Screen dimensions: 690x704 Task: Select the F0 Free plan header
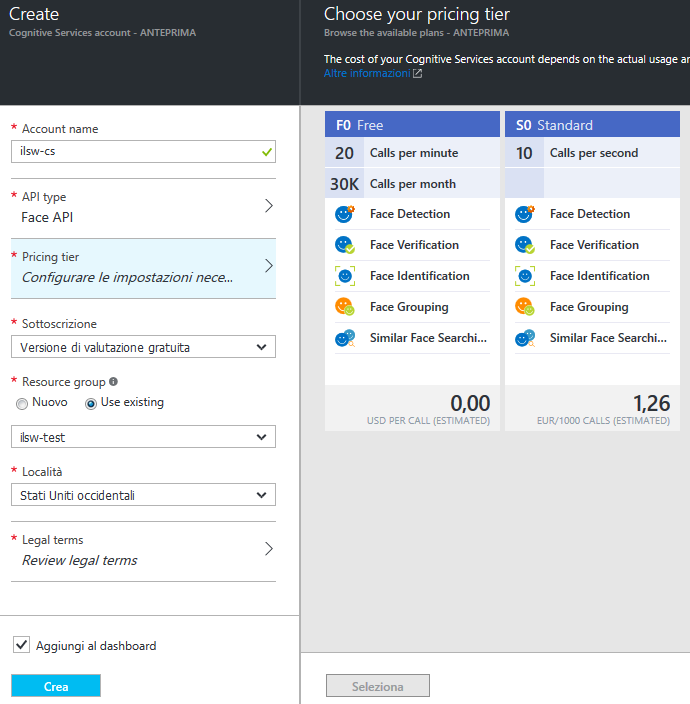pyautogui.click(x=412, y=124)
